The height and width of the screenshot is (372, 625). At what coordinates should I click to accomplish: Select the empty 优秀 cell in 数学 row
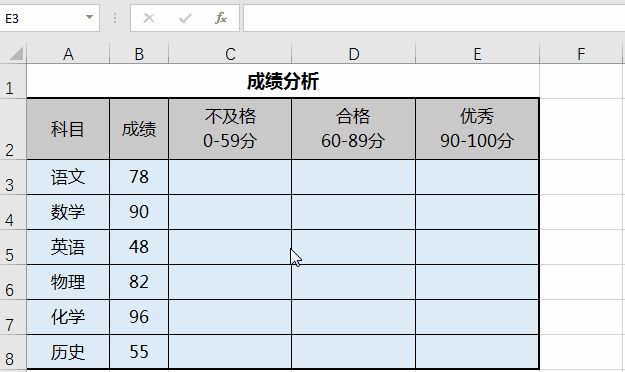pos(477,212)
